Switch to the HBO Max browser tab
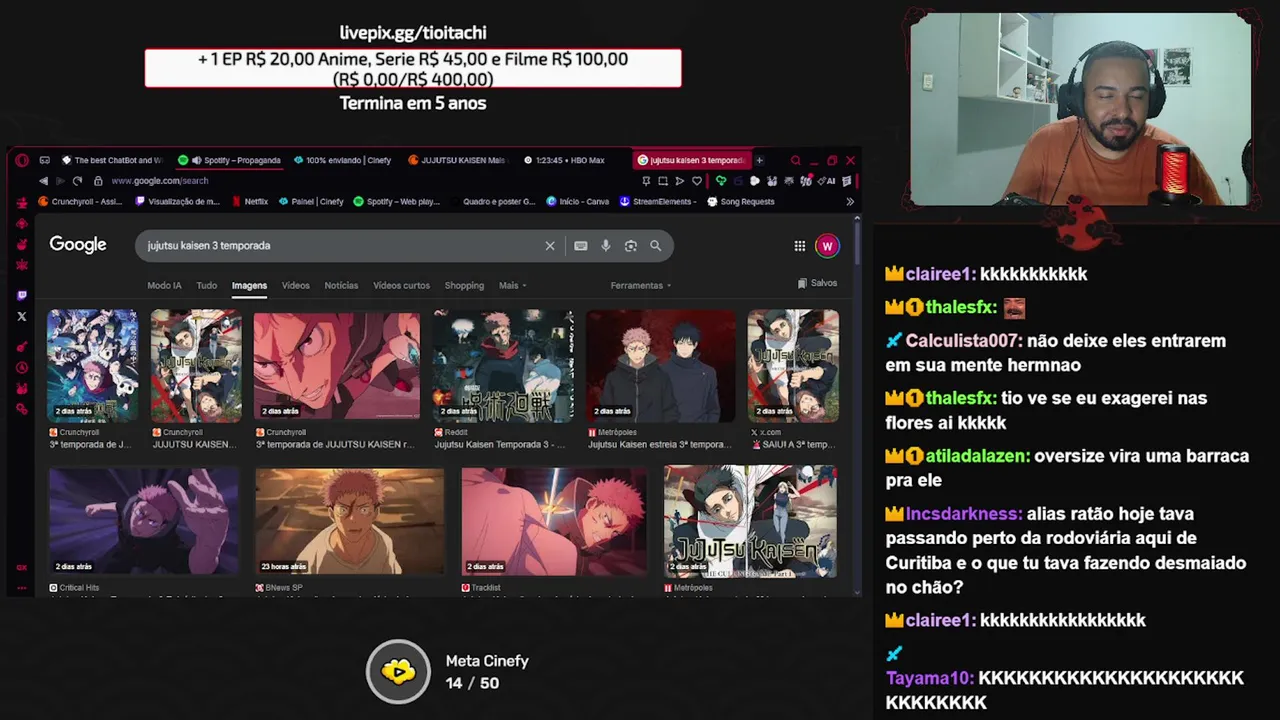Screen dimensions: 1280x720 (563, 160)
